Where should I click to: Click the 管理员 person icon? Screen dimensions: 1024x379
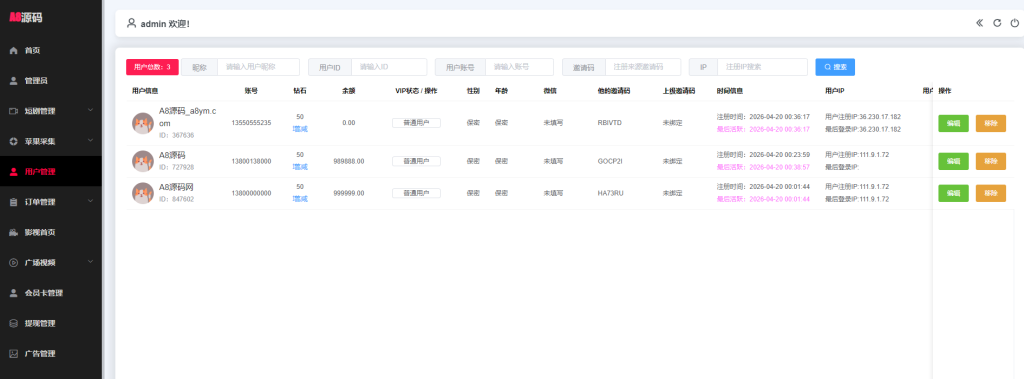[14, 81]
